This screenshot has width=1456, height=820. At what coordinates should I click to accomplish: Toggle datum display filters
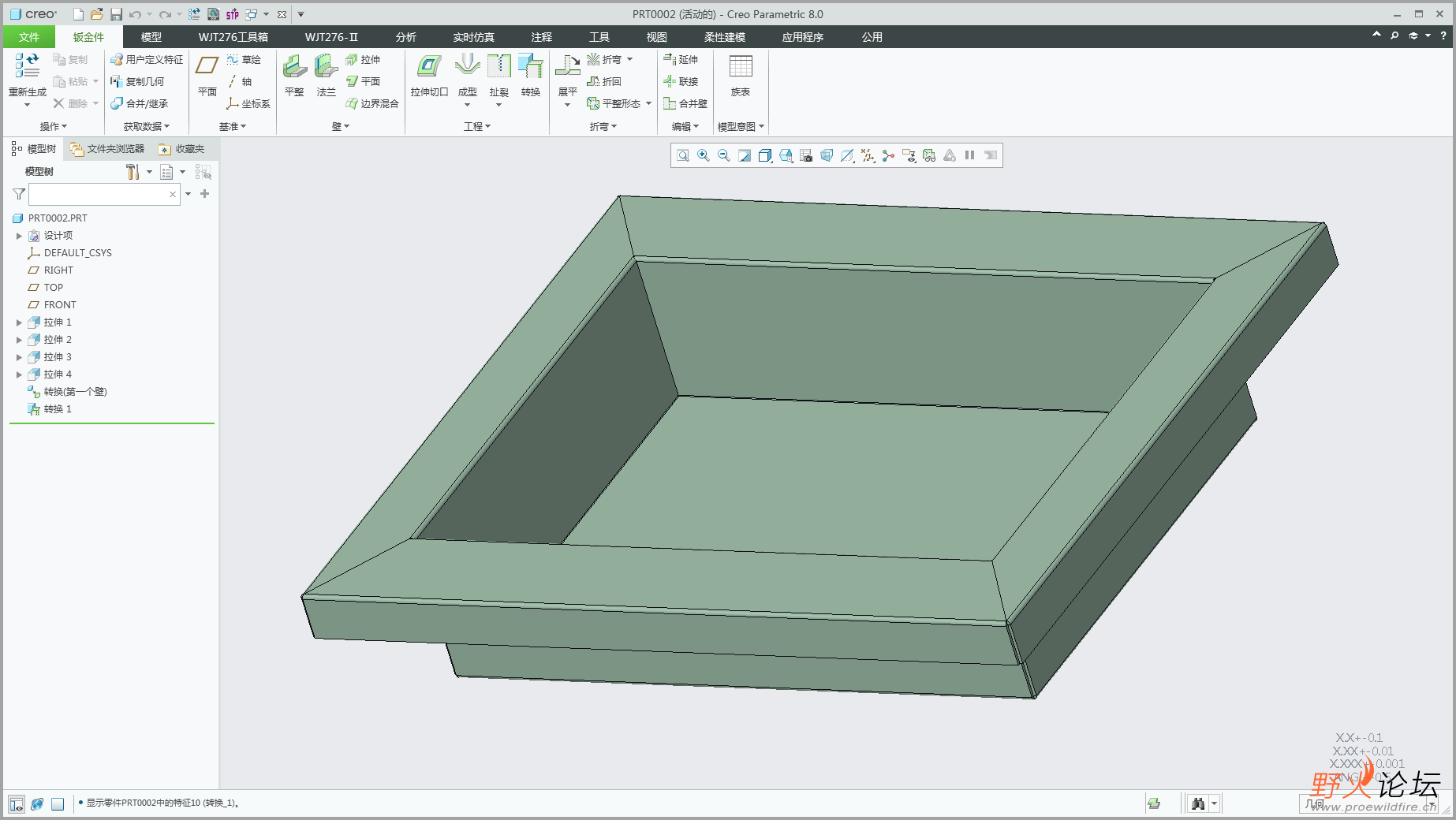(x=868, y=155)
